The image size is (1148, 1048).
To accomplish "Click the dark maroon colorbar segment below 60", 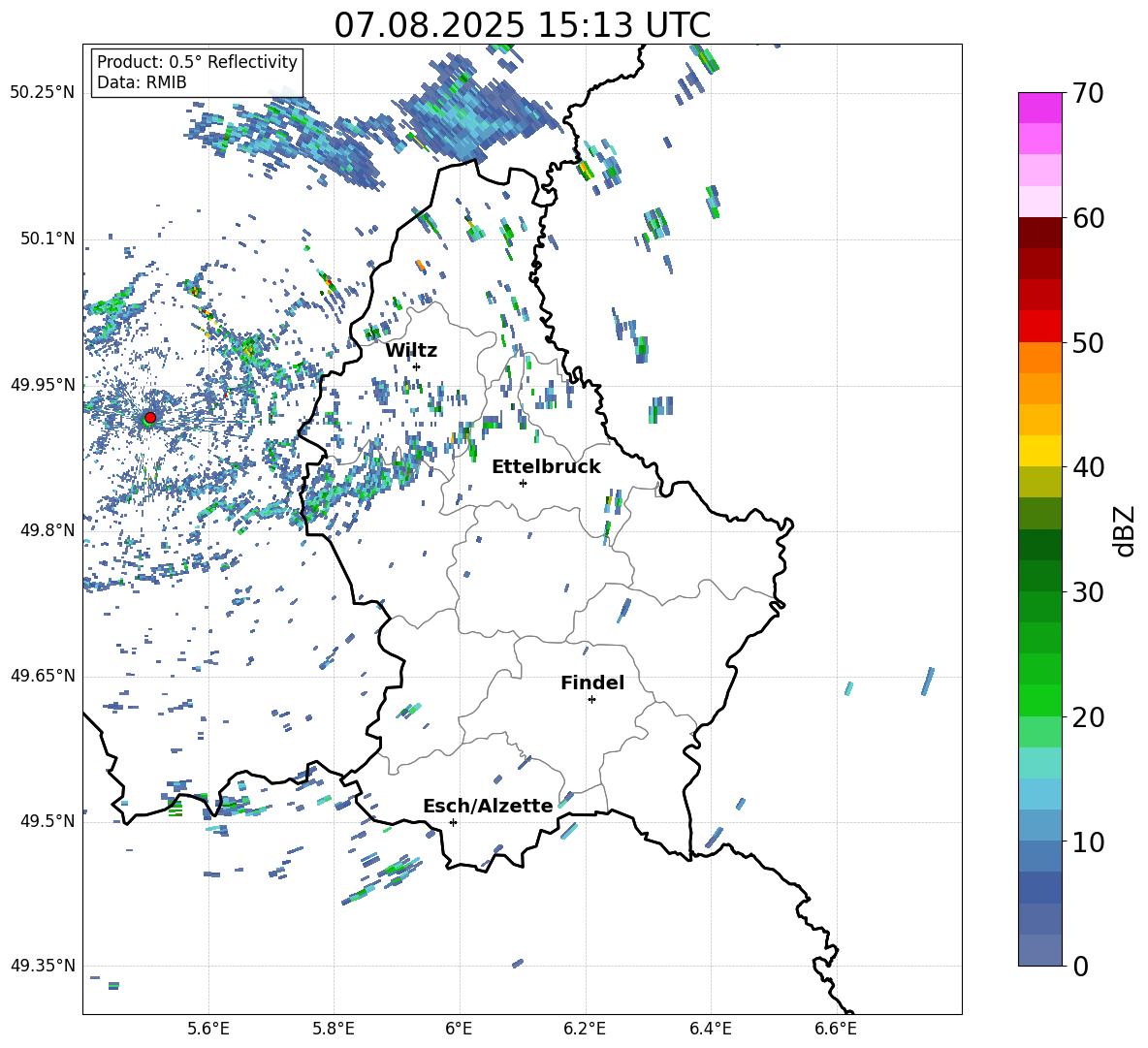I will (x=1040, y=233).
